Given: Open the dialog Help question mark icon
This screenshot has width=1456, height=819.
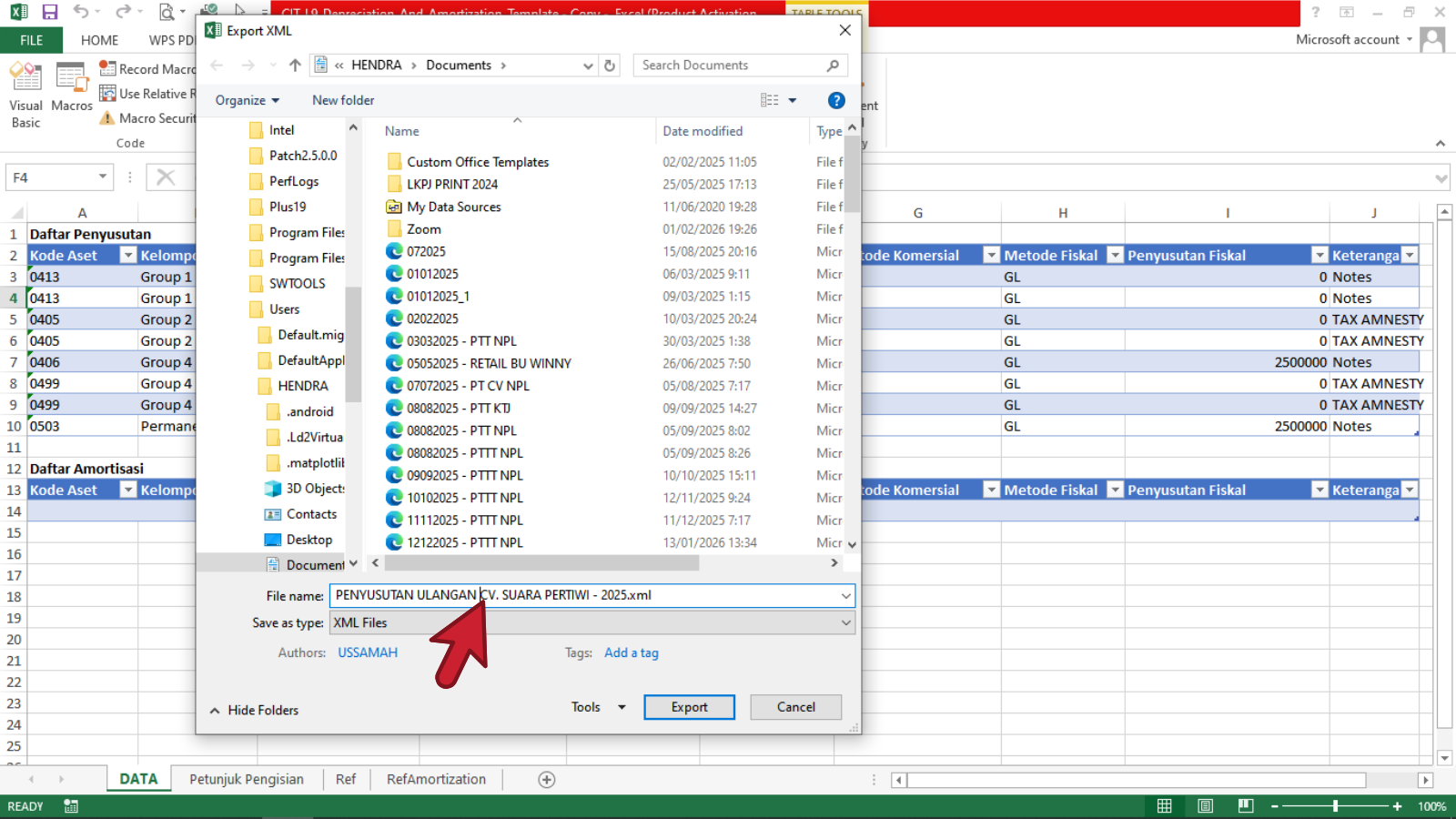Looking at the screenshot, I should point(836,100).
